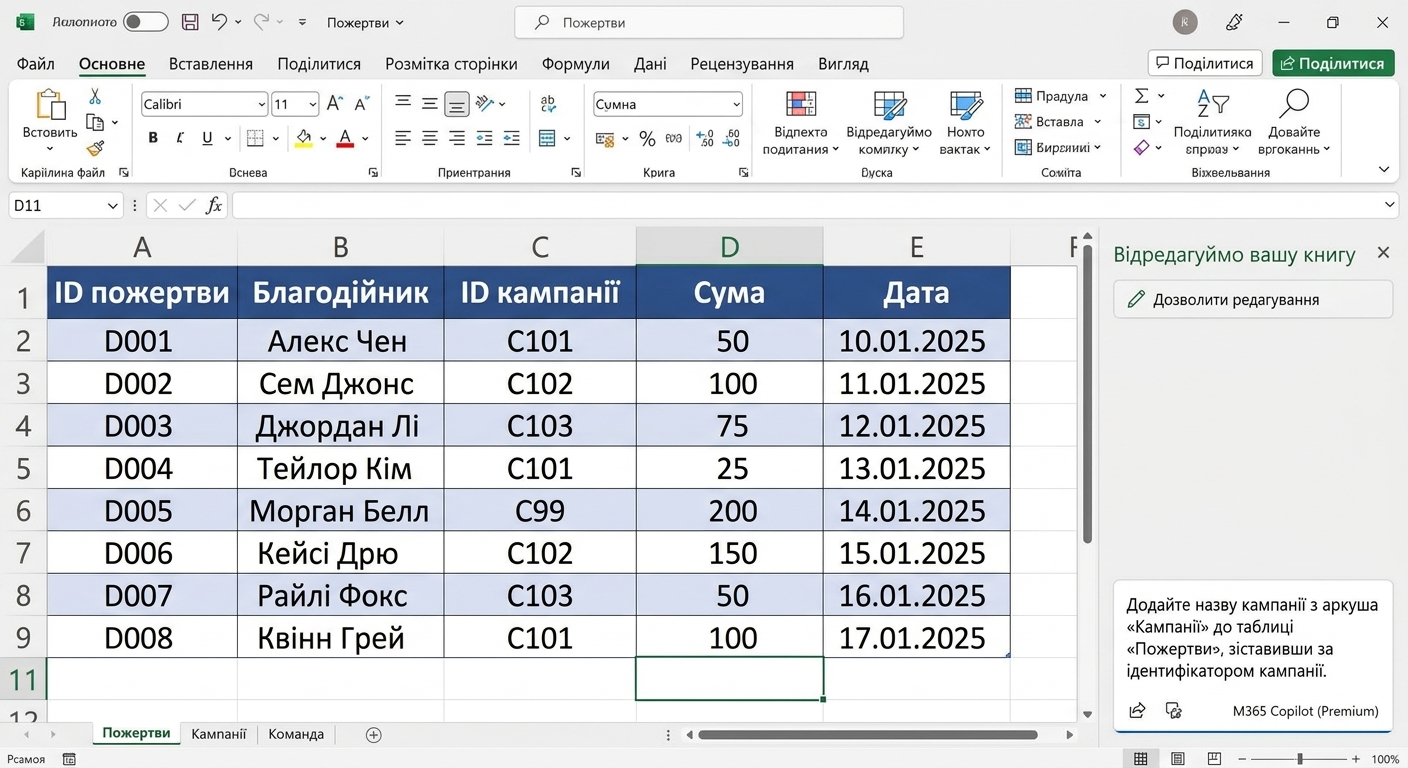Switch to Page Layout view in status bar
The image size is (1408, 768).
pyautogui.click(x=1179, y=759)
